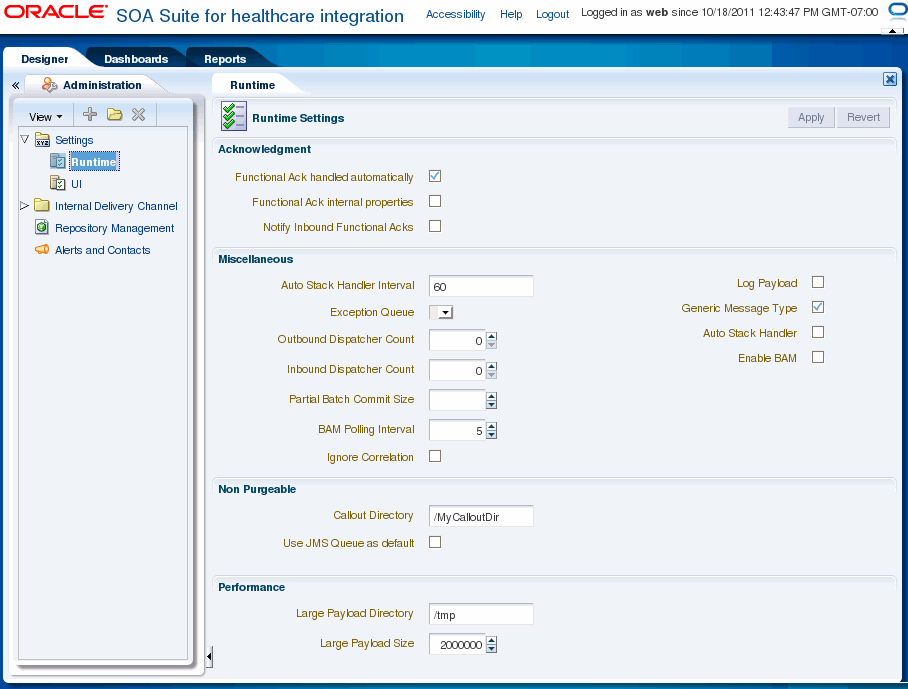Increase Partial Batch Commit Size with up arrow

492,396
